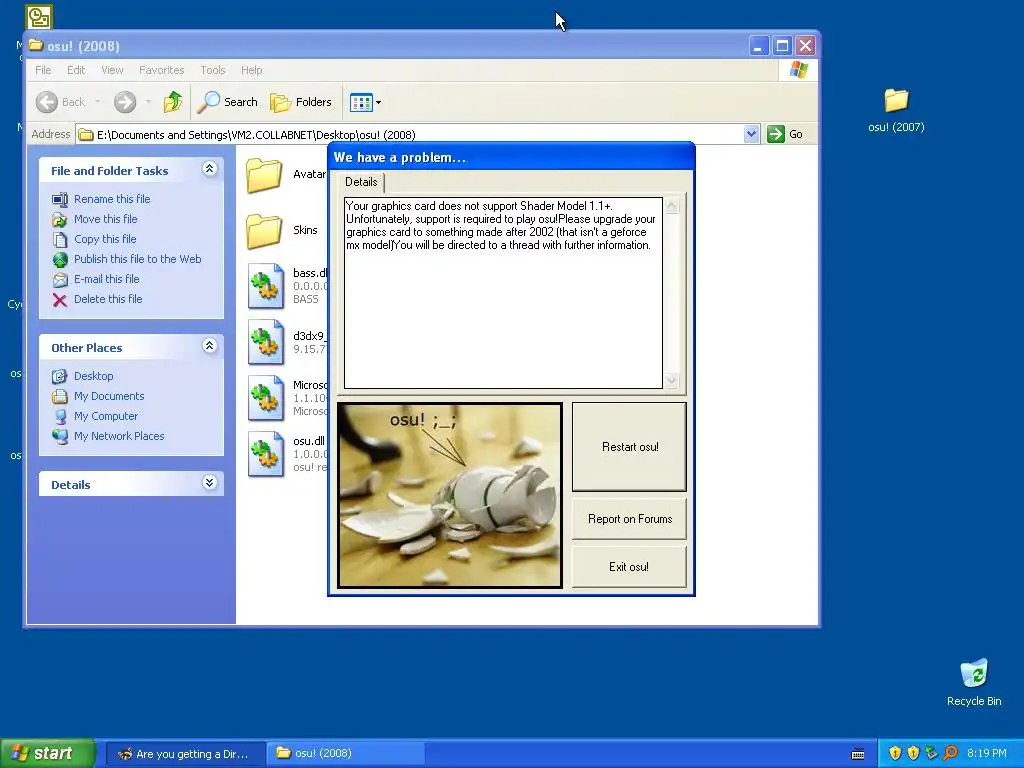Screen dimensions: 1024x768
Task: Click E-mail this file
Action: pos(106,279)
